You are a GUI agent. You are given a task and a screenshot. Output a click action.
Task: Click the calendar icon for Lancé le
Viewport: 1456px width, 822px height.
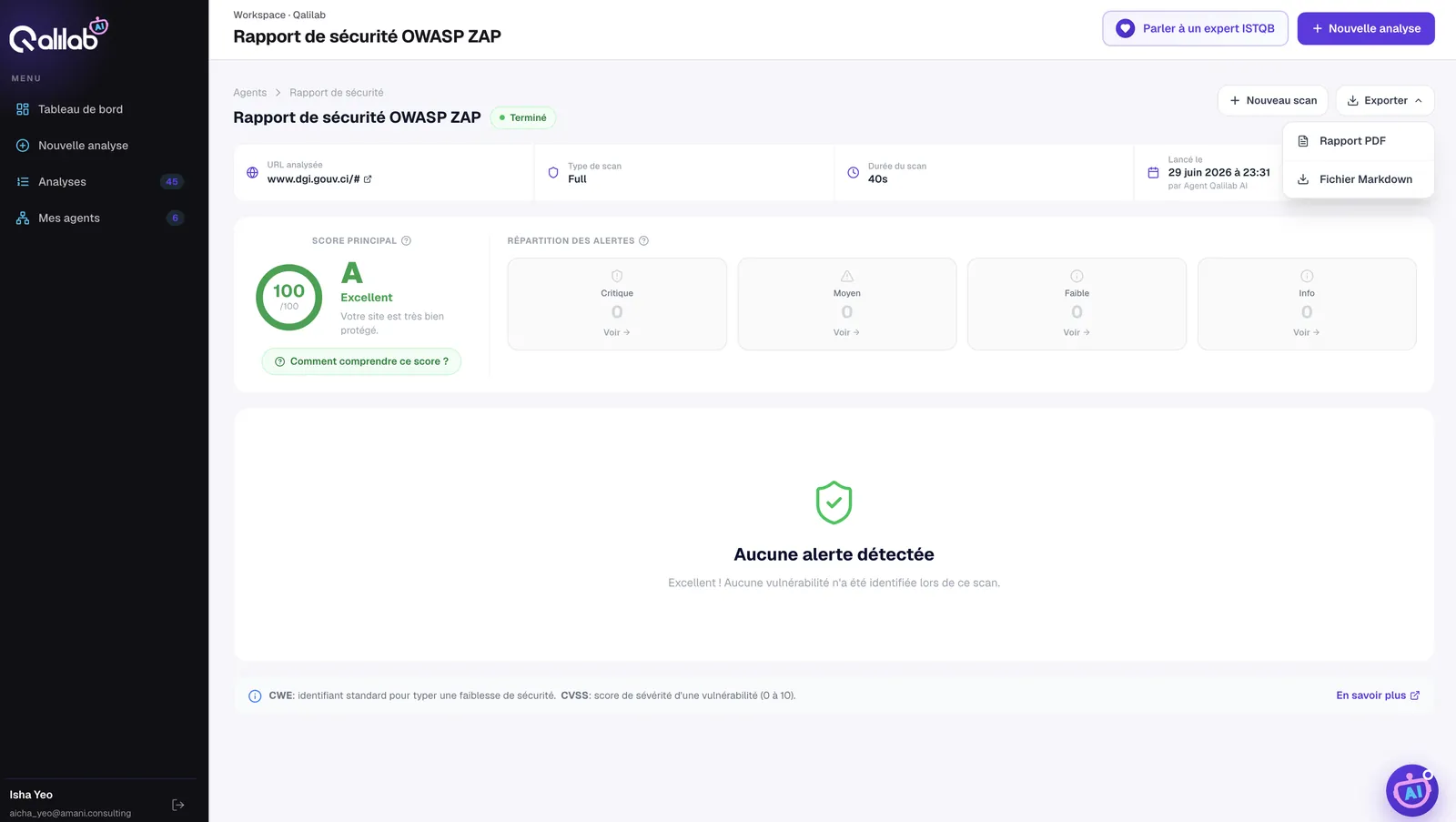coord(1153,173)
